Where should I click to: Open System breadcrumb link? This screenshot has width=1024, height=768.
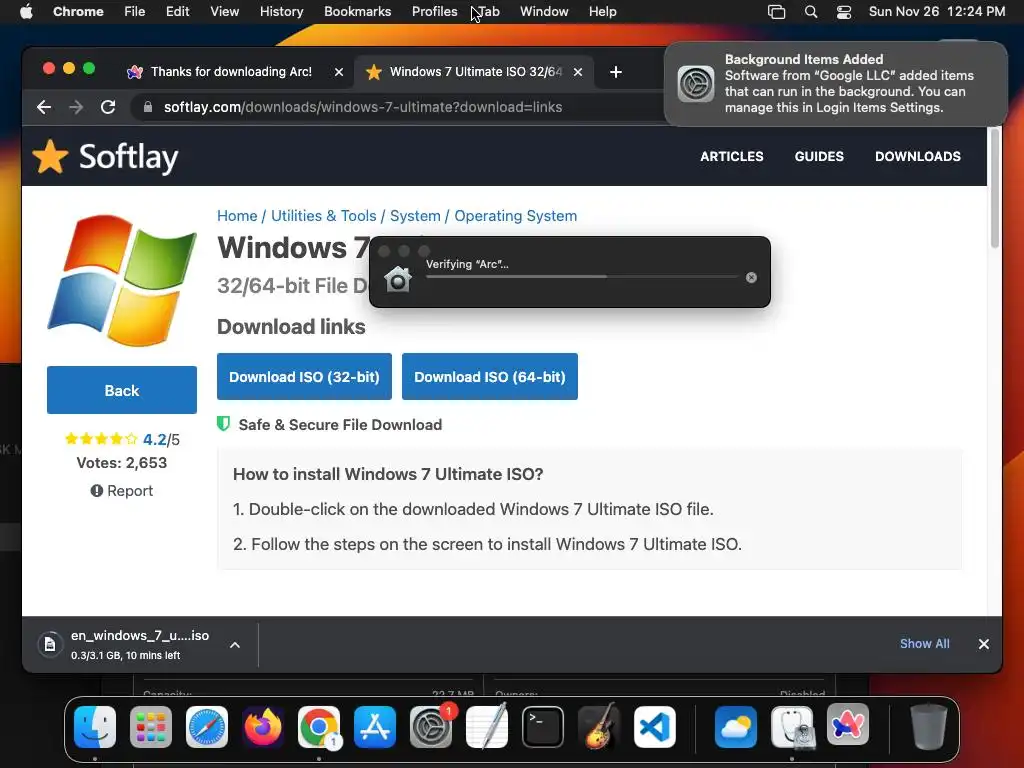pos(415,216)
